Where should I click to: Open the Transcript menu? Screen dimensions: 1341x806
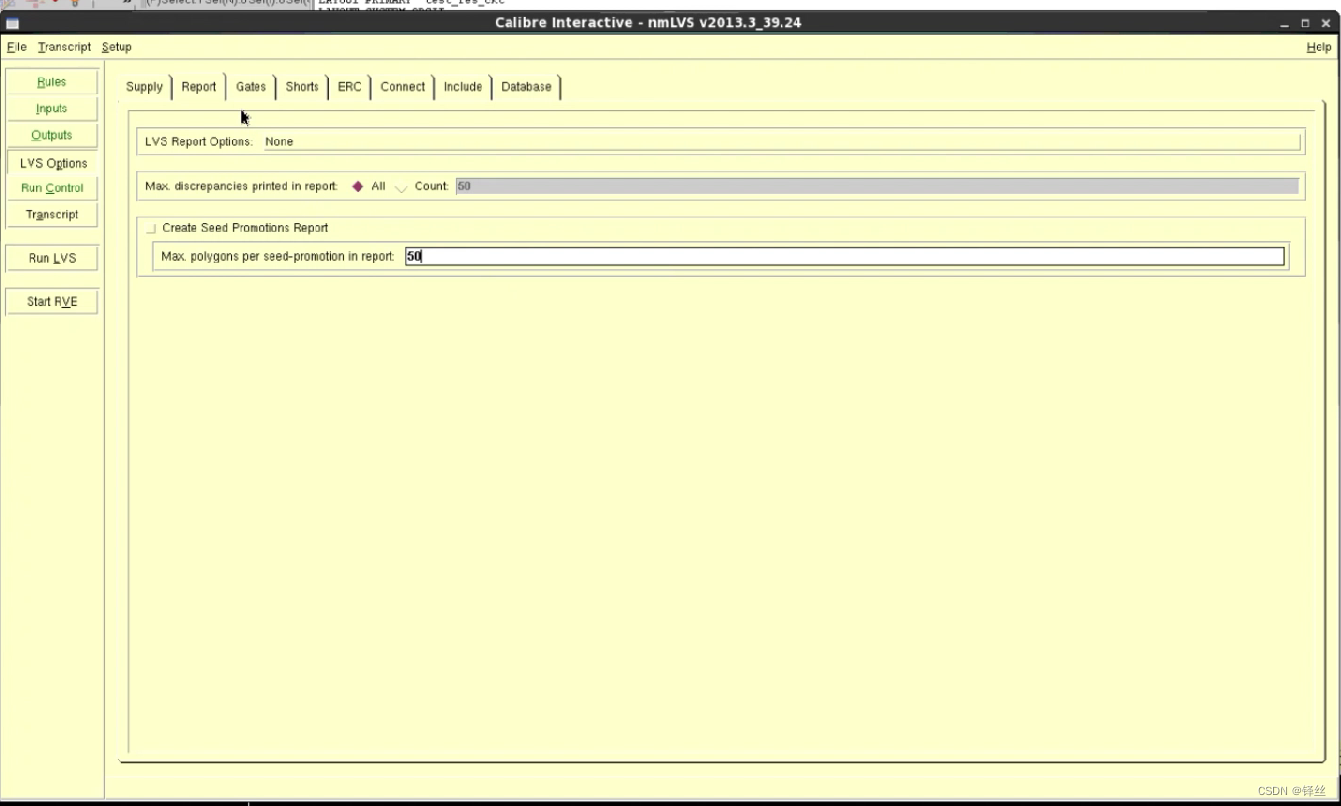pos(64,47)
